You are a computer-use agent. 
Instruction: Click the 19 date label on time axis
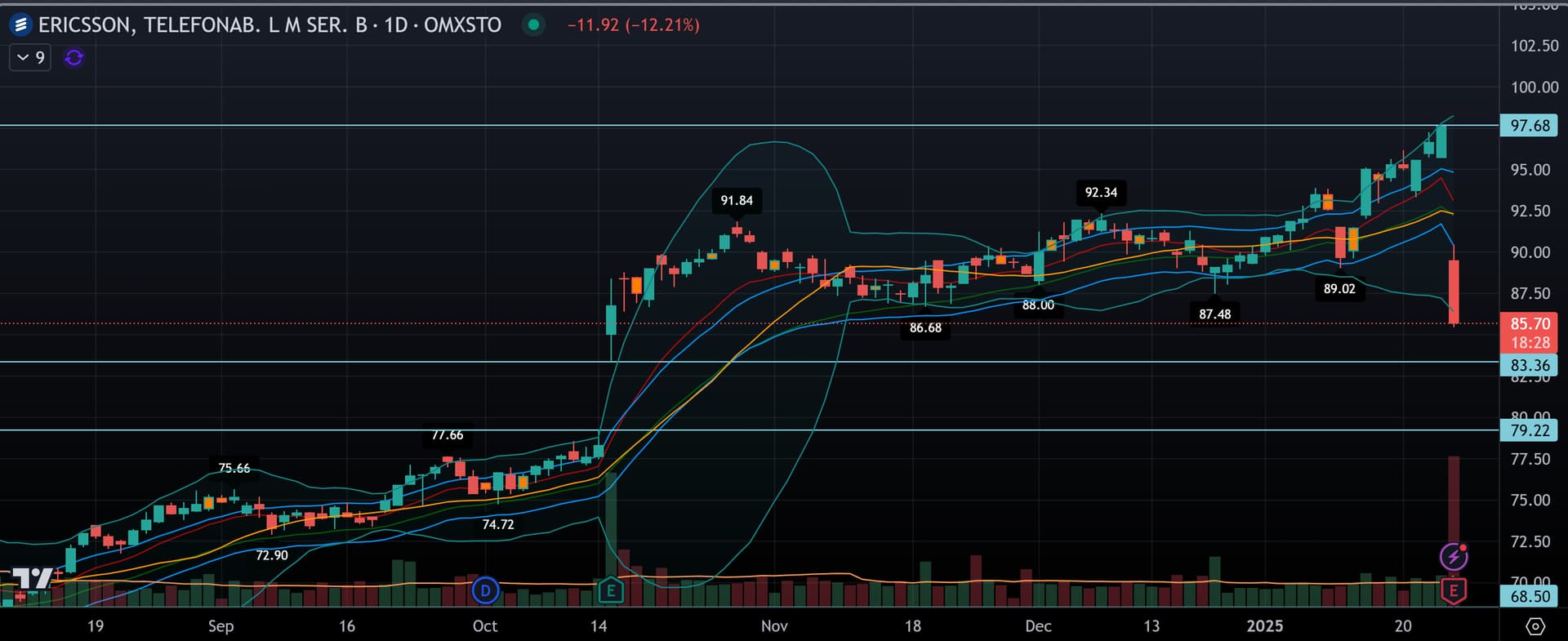click(x=96, y=626)
